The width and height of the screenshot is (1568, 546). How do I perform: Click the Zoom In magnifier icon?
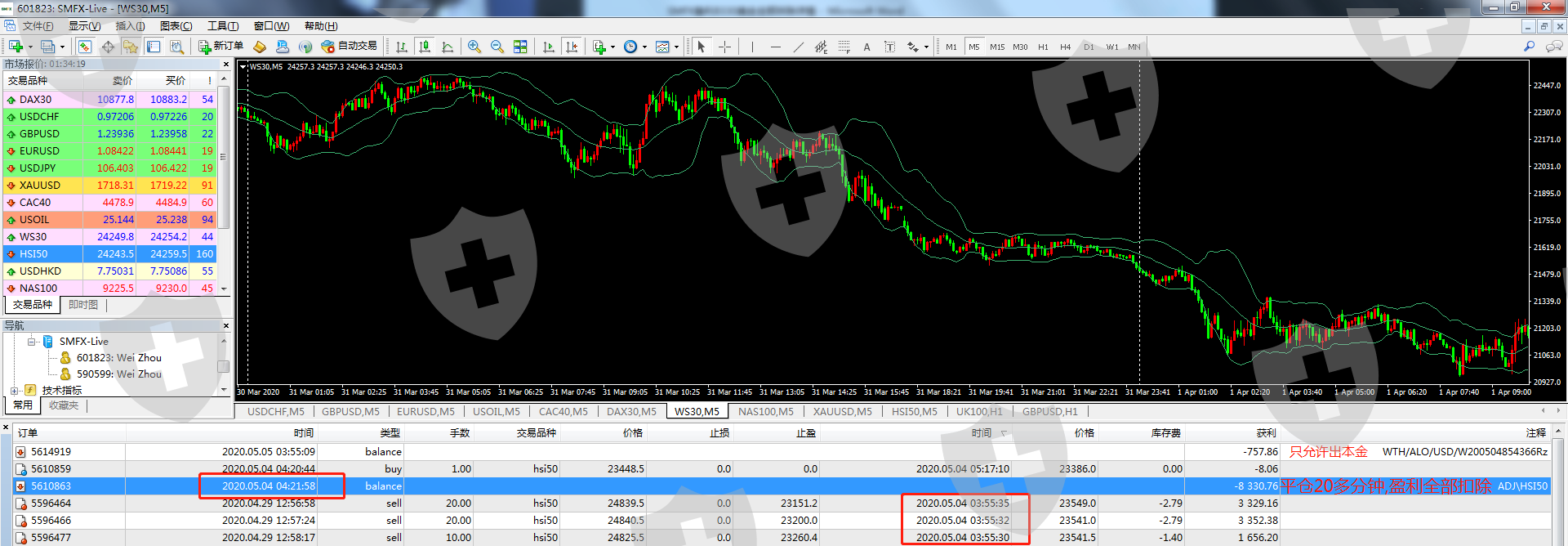[474, 47]
